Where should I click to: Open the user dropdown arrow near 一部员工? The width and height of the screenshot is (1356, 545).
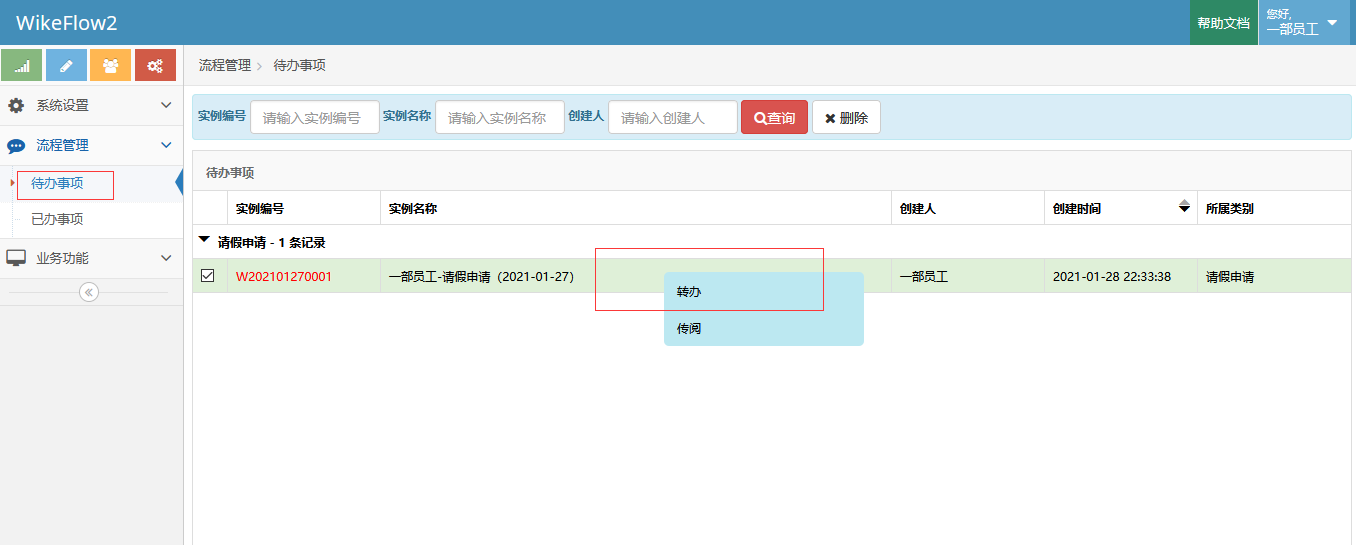click(x=1331, y=22)
